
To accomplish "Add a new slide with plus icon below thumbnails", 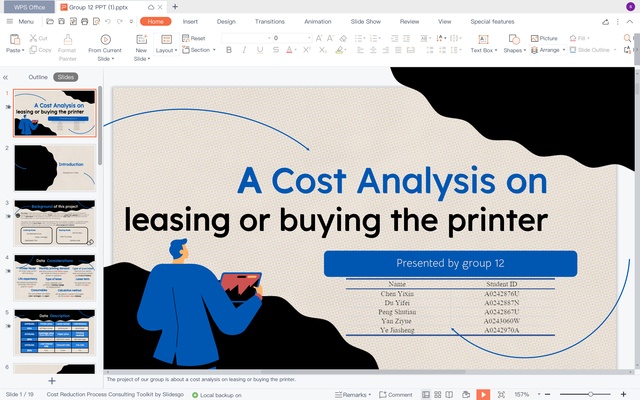I will (x=52, y=381).
